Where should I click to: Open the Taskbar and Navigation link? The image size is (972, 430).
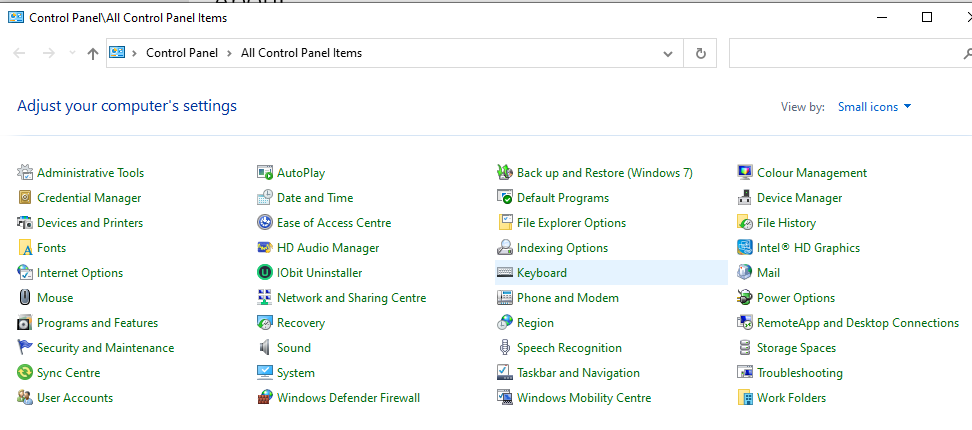pos(578,372)
